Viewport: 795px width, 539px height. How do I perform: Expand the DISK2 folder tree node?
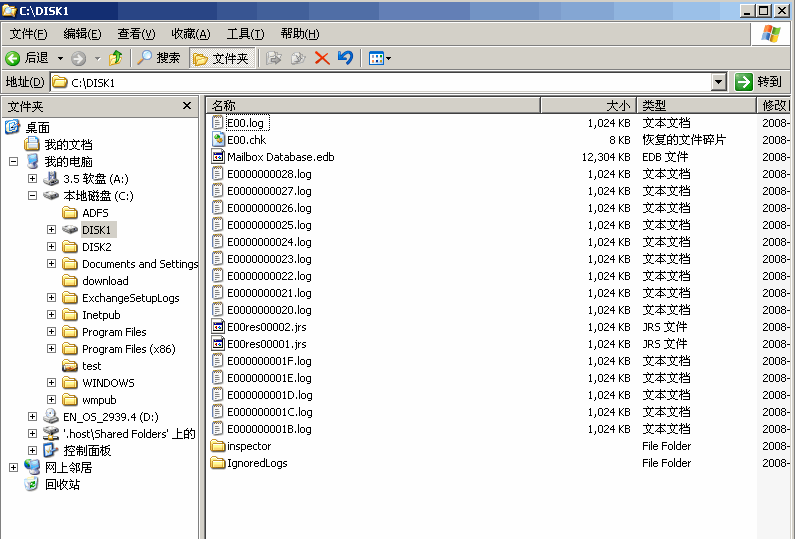[51, 247]
